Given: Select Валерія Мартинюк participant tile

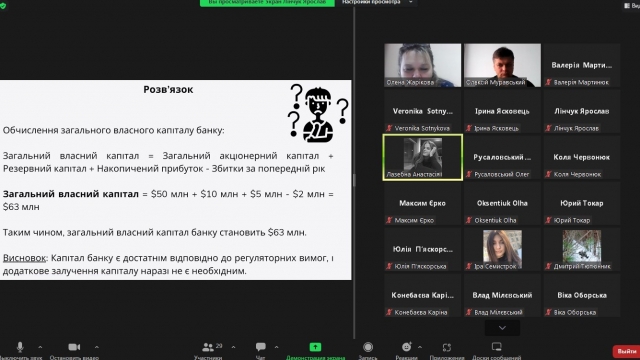Looking at the screenshot, I should coord(582,65).
